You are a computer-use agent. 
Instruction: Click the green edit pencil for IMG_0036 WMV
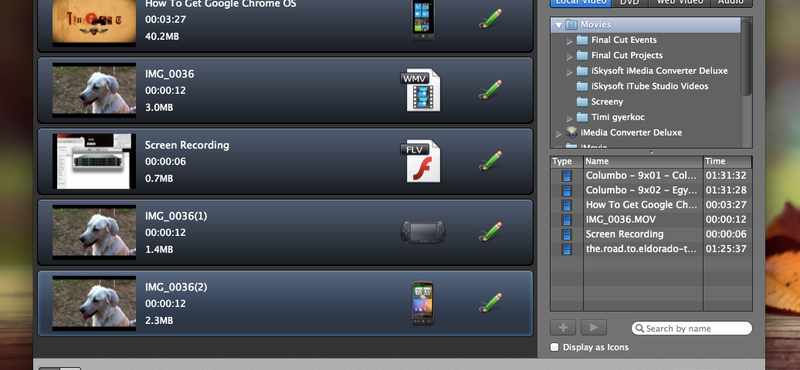(490, 90)
